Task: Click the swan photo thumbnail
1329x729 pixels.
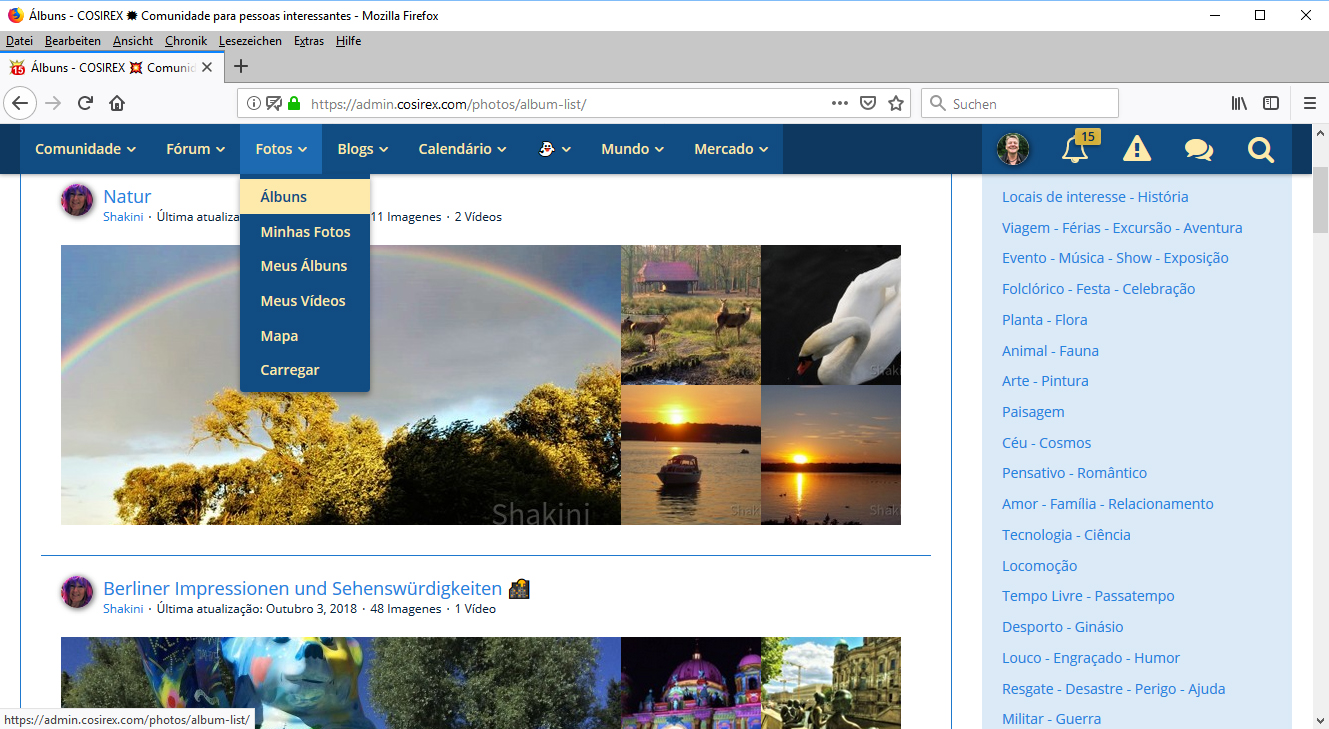Action: tap(830, 315)
